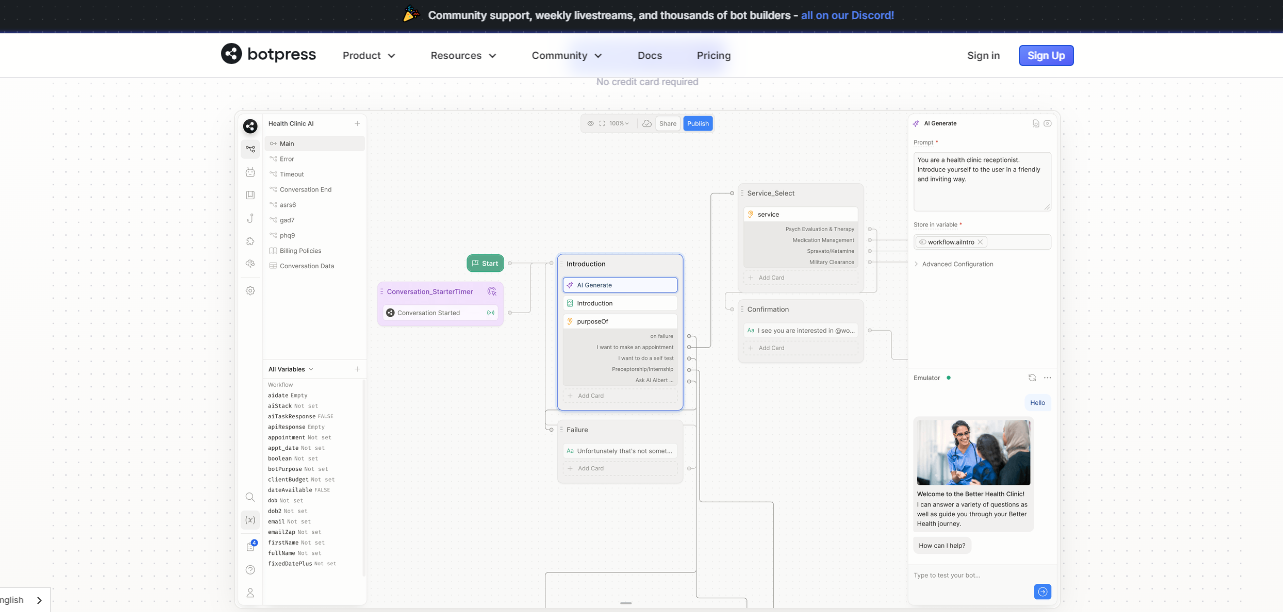Open the Variables panel {x} icon
1283x612 pixels.
point(250,520)
